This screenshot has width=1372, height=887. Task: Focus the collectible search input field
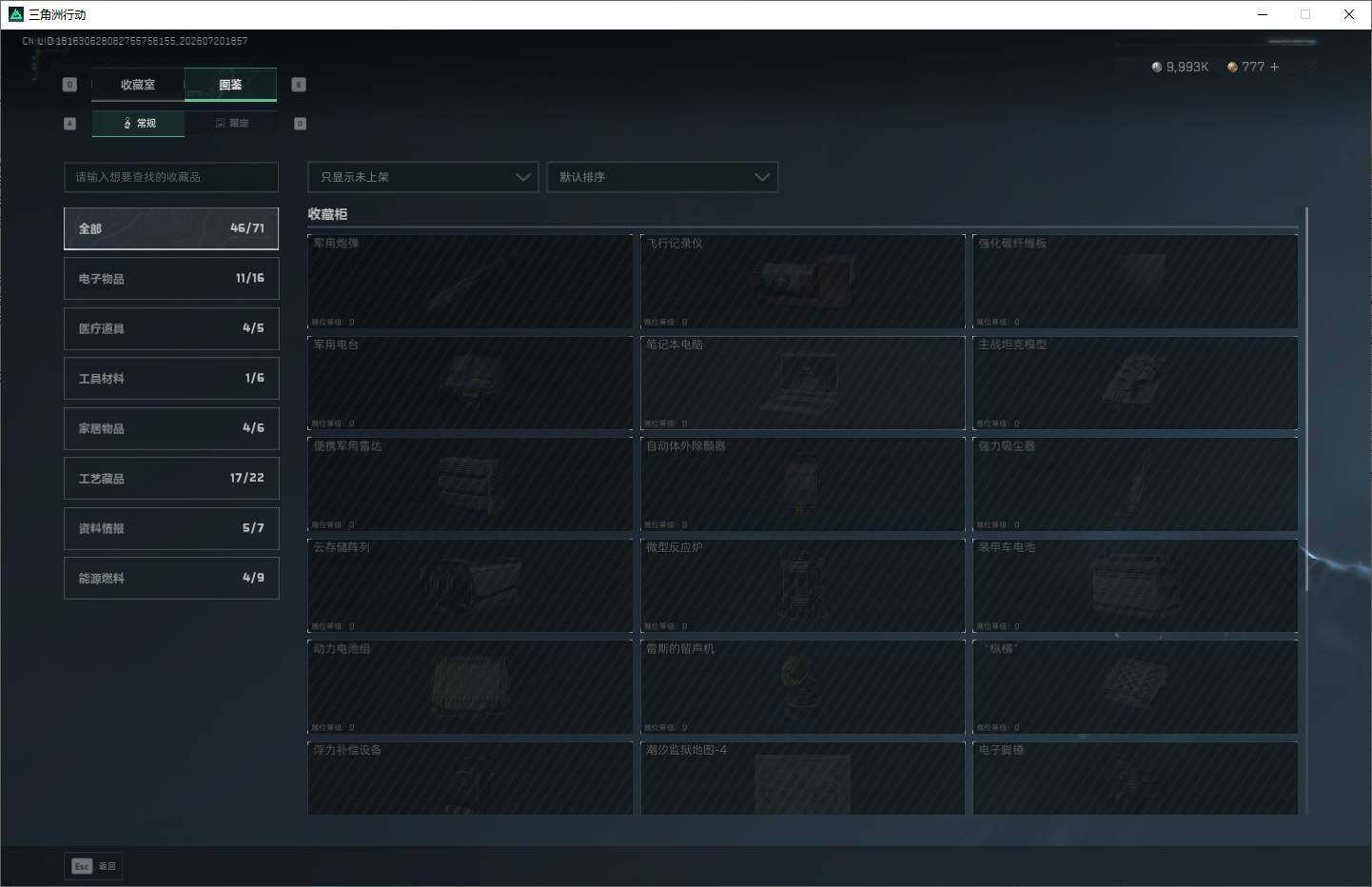click(171, 177)
